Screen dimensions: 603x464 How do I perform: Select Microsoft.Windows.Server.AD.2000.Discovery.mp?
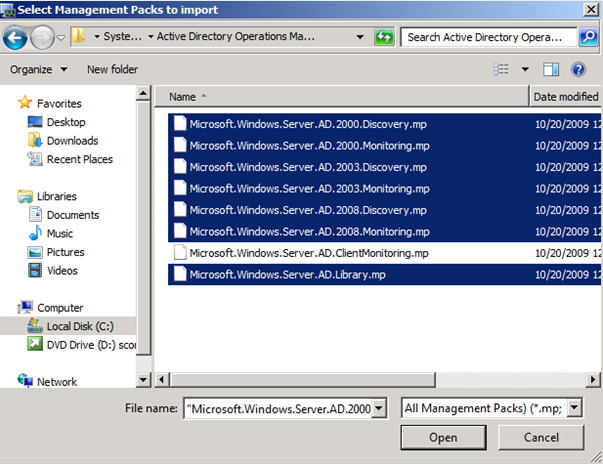(x=384, y=124)
